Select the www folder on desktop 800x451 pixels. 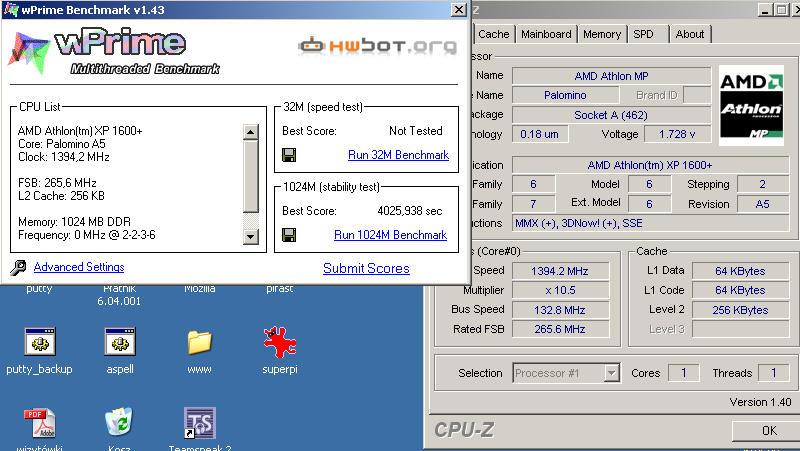199,342
